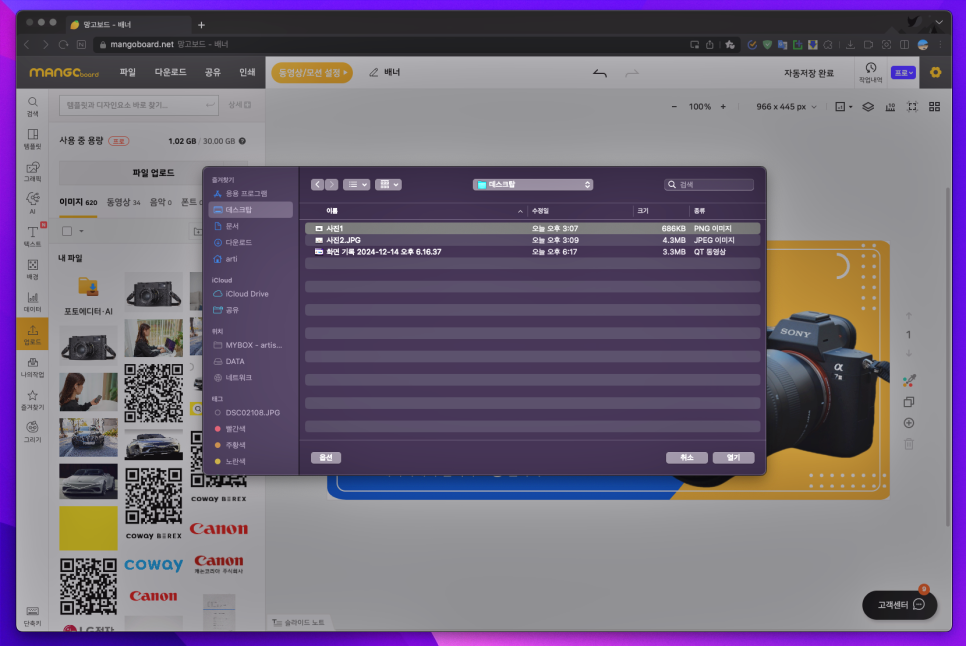Open the 포토에디터·AI folder thumbnail
The width and height of the screenshot is (966, 646).
(x=88, y=294)
